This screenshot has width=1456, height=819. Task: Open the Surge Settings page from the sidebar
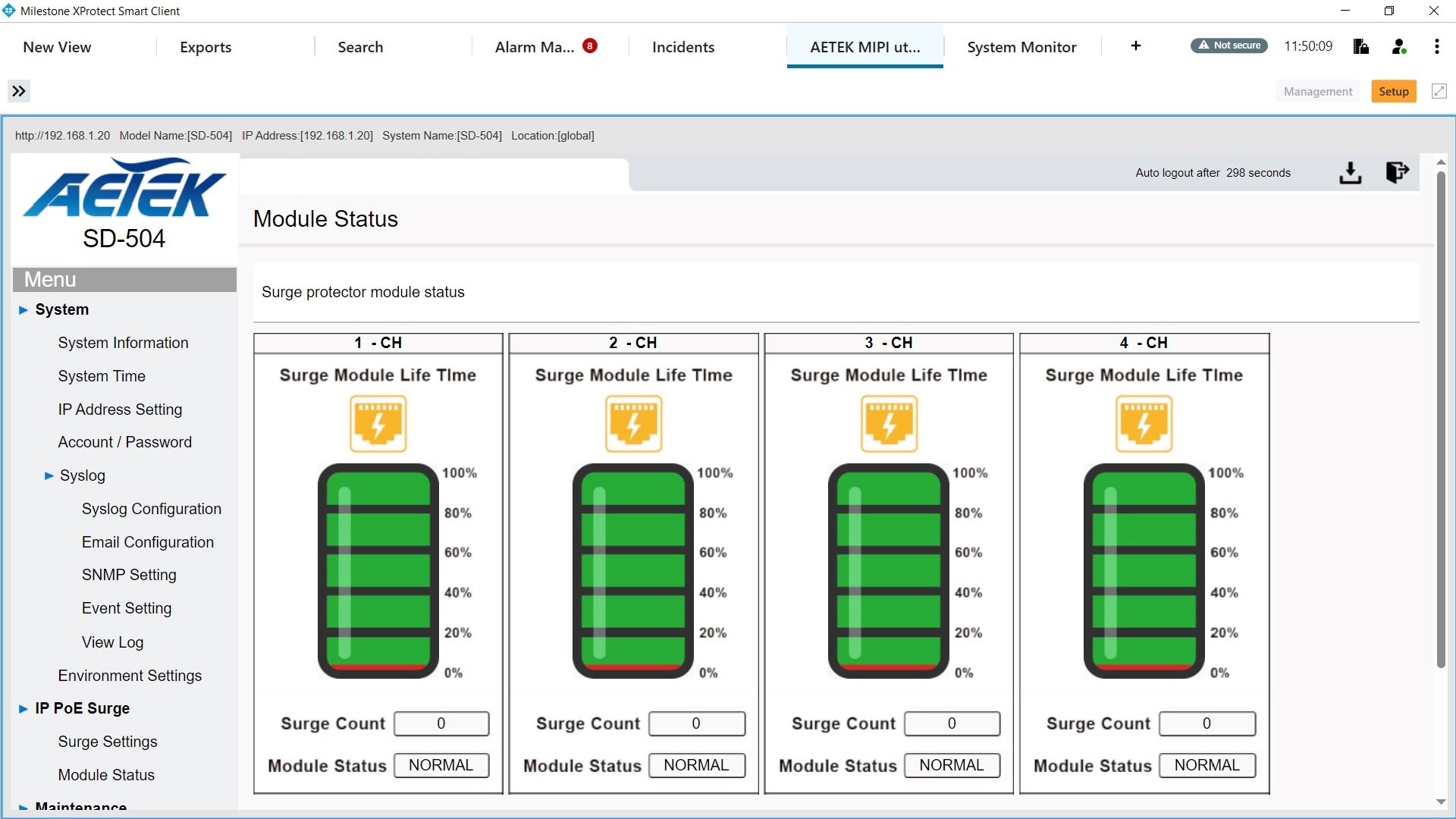coord(107,741)
